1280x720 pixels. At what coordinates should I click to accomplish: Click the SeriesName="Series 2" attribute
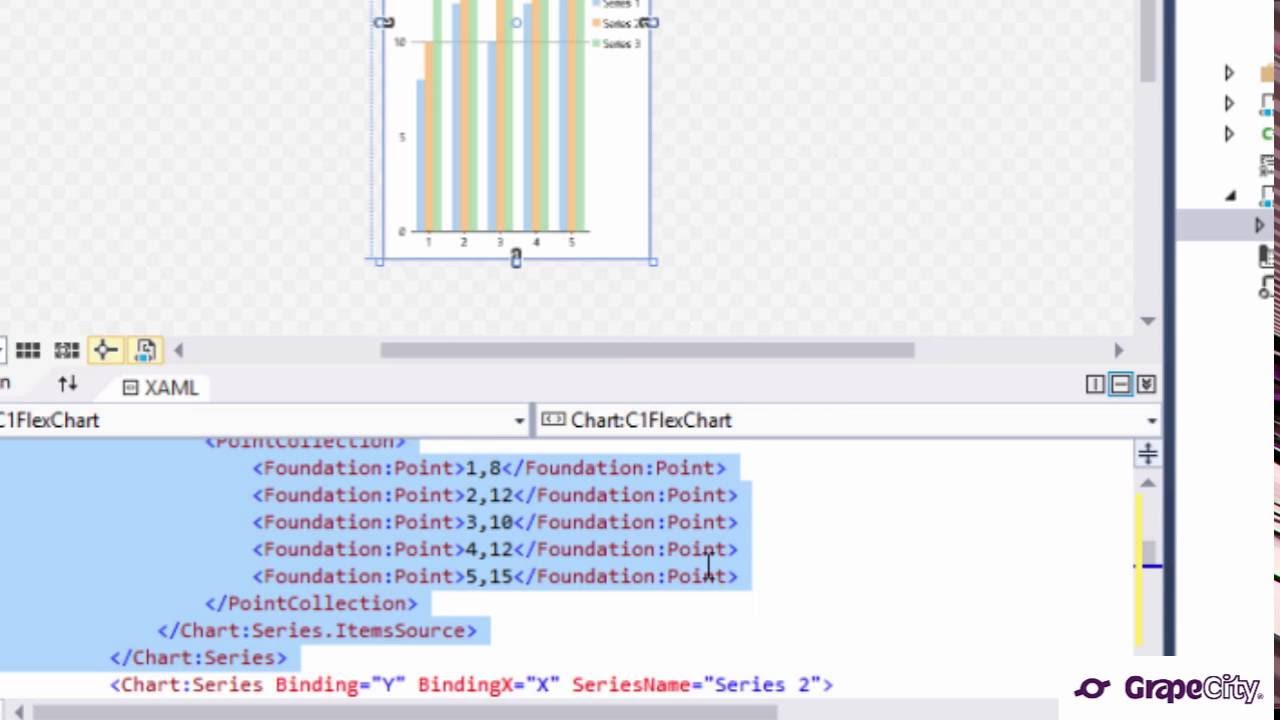(x=696, y=685)
